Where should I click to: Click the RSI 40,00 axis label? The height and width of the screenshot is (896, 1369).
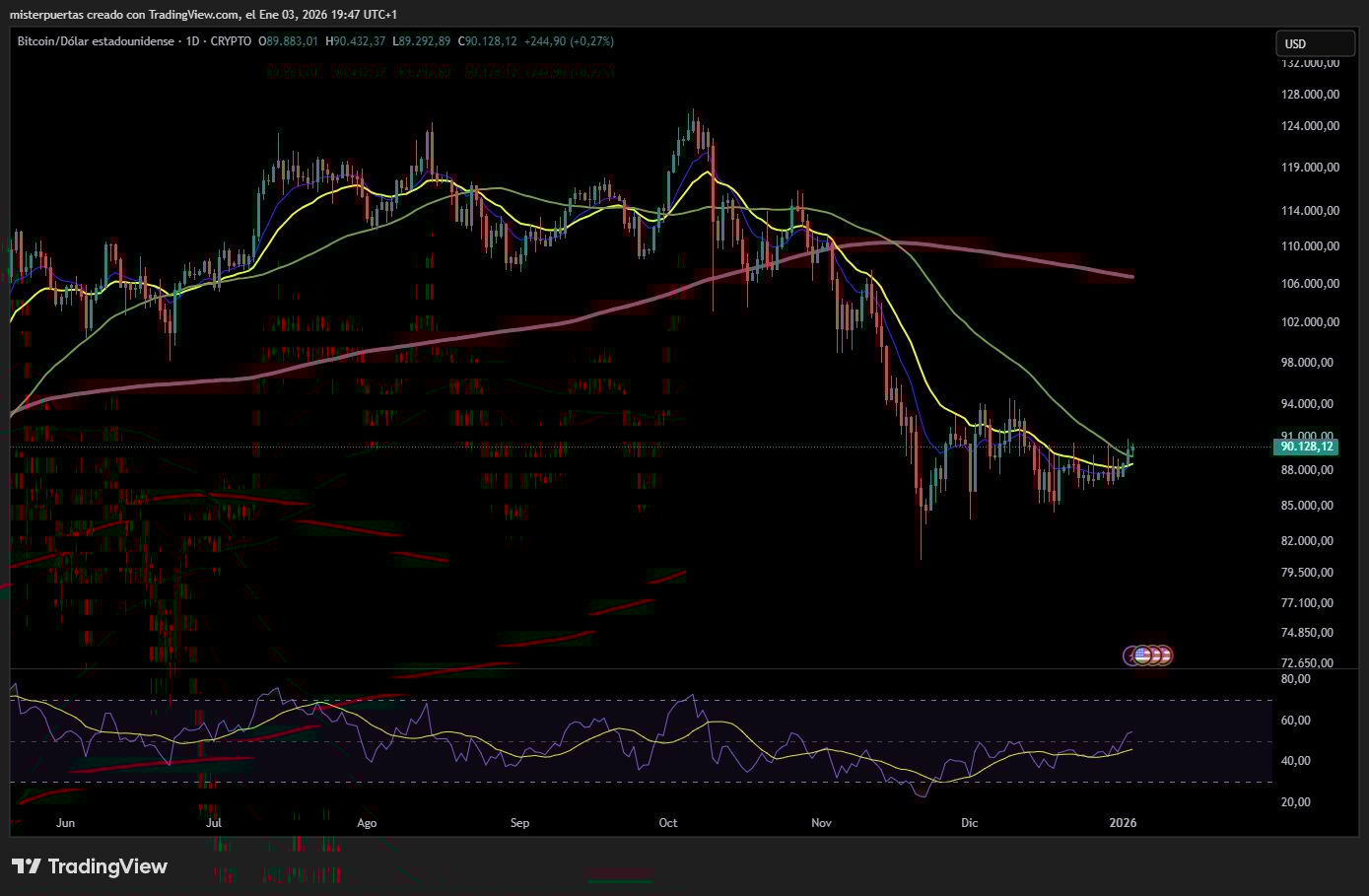click(x=1296, y=761)
